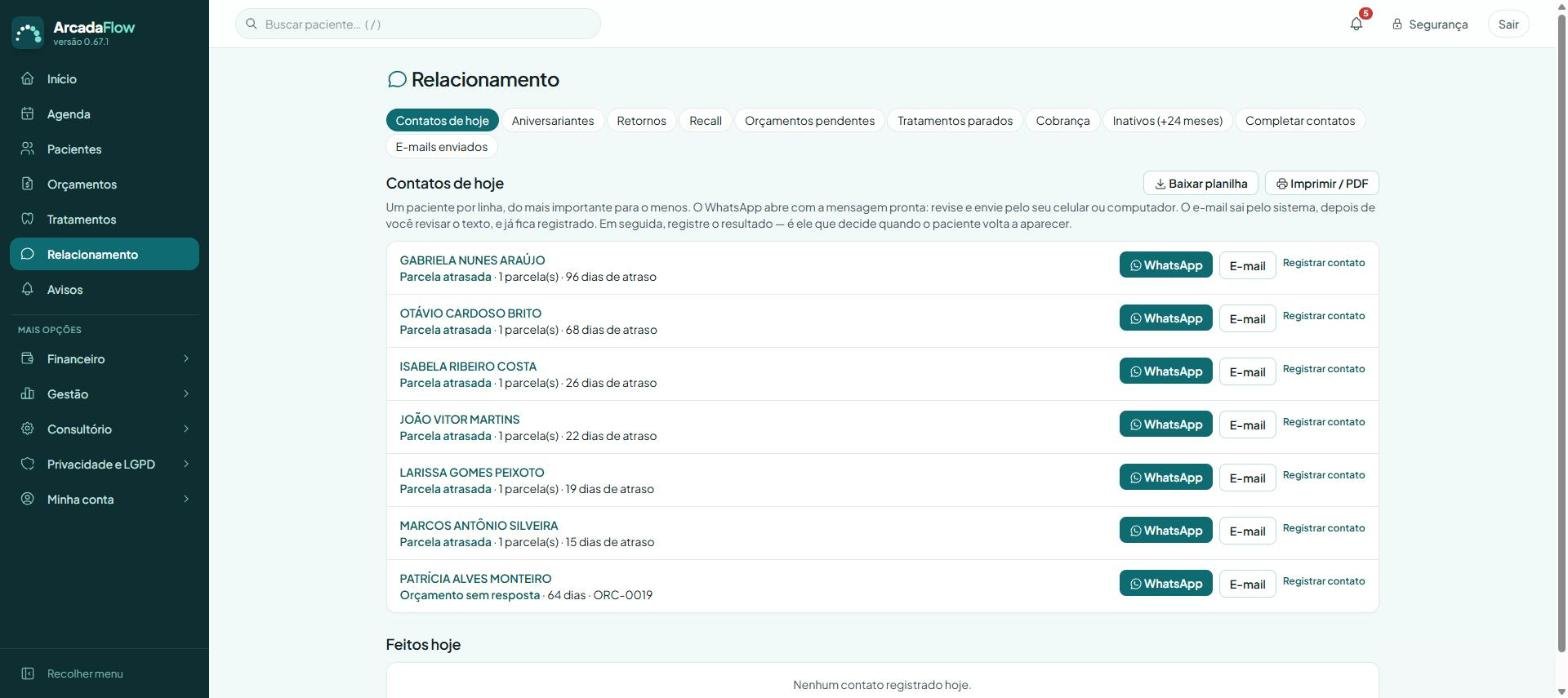Go to Agenda in the sidebar

[x=104, y=114]
